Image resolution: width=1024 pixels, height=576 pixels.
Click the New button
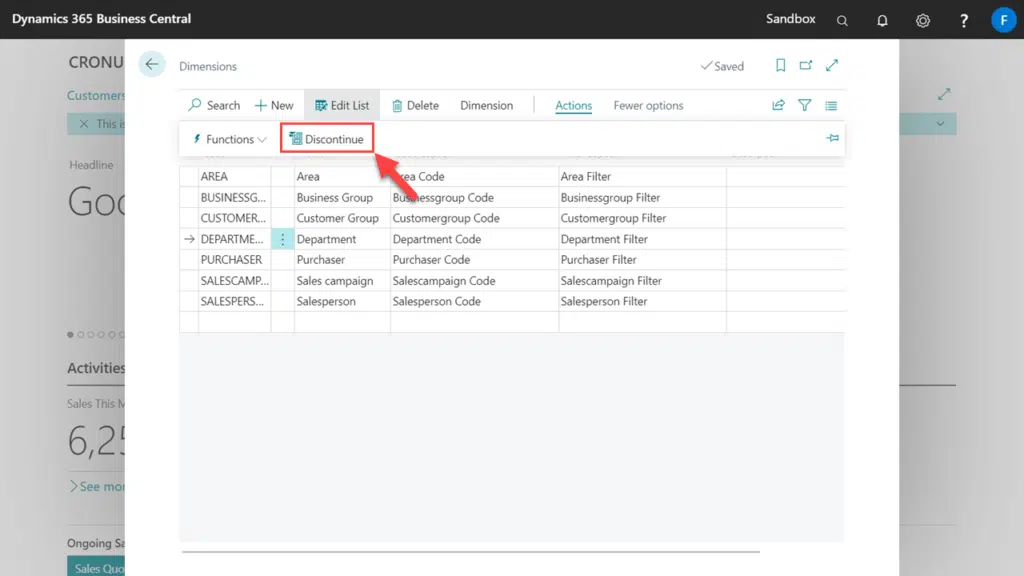(x=274, y=105)
